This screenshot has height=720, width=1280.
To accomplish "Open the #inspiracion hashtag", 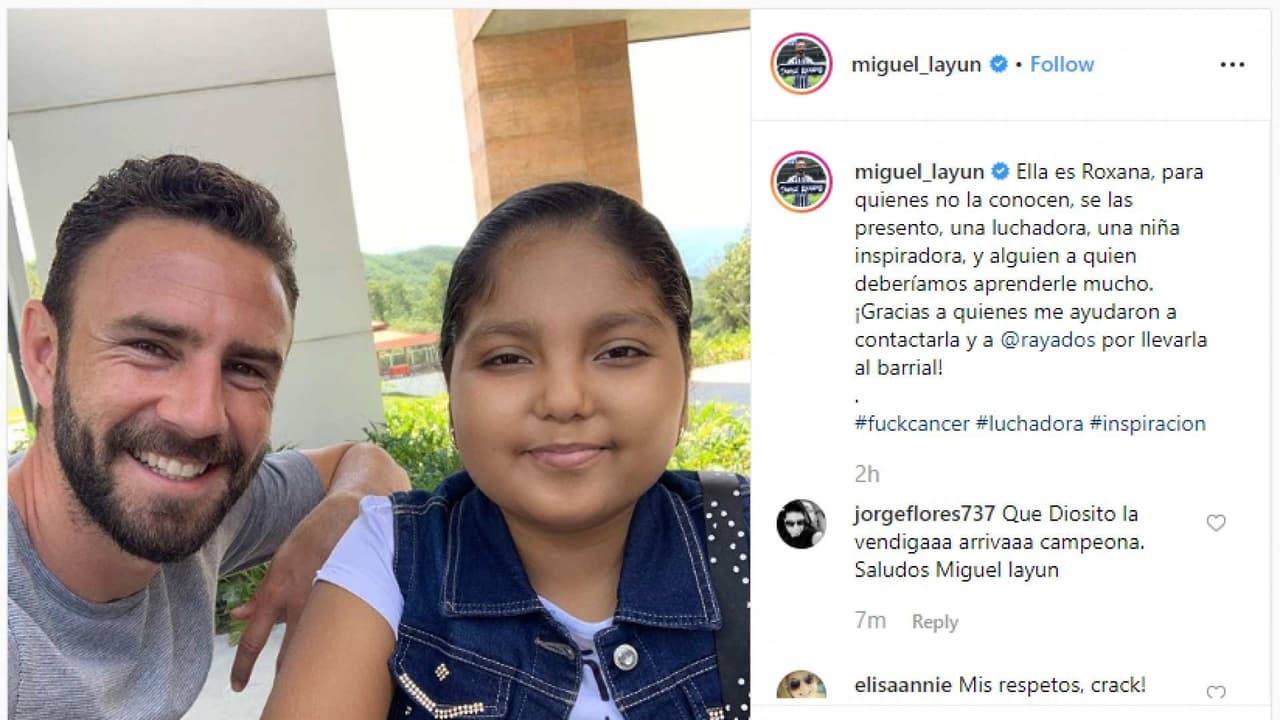I will (1148, 423).
